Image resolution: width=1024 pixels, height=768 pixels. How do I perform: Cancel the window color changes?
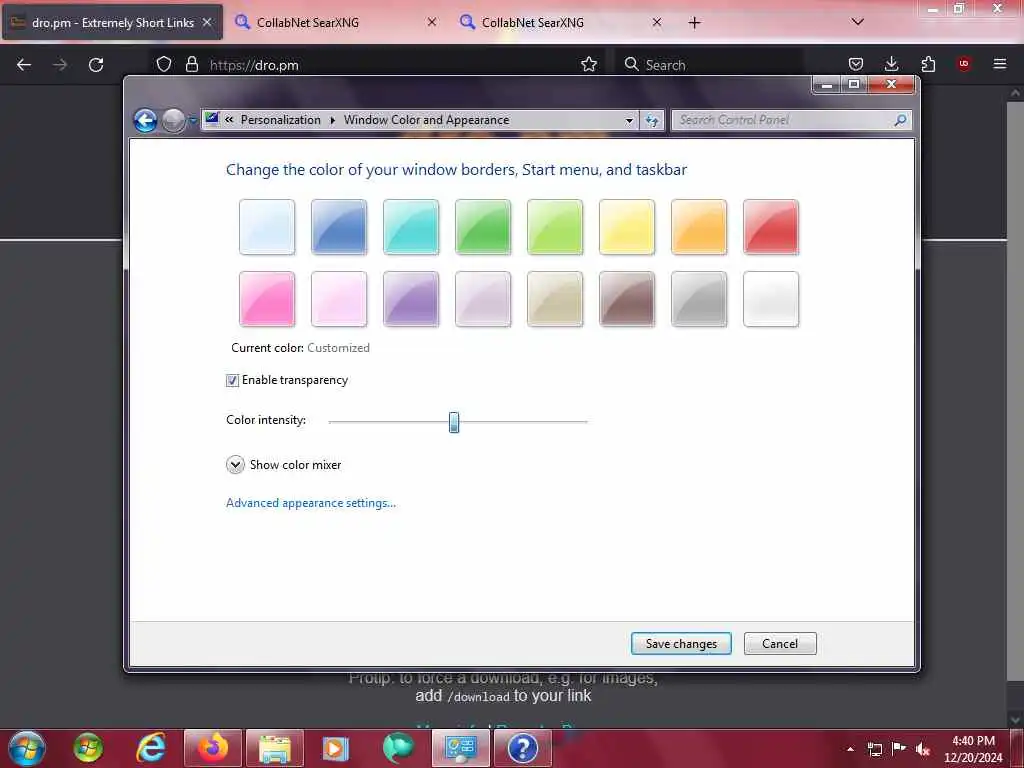(780, 643)
